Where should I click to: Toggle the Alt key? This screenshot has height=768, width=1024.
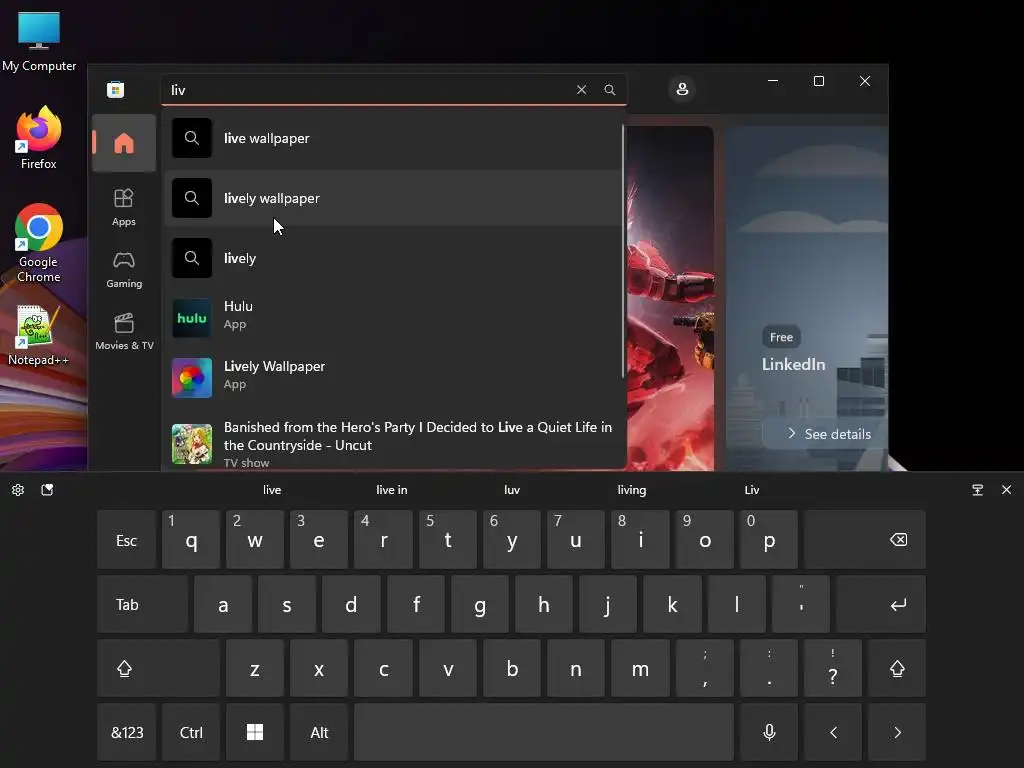pyautogui.click(x=319, y=732)
